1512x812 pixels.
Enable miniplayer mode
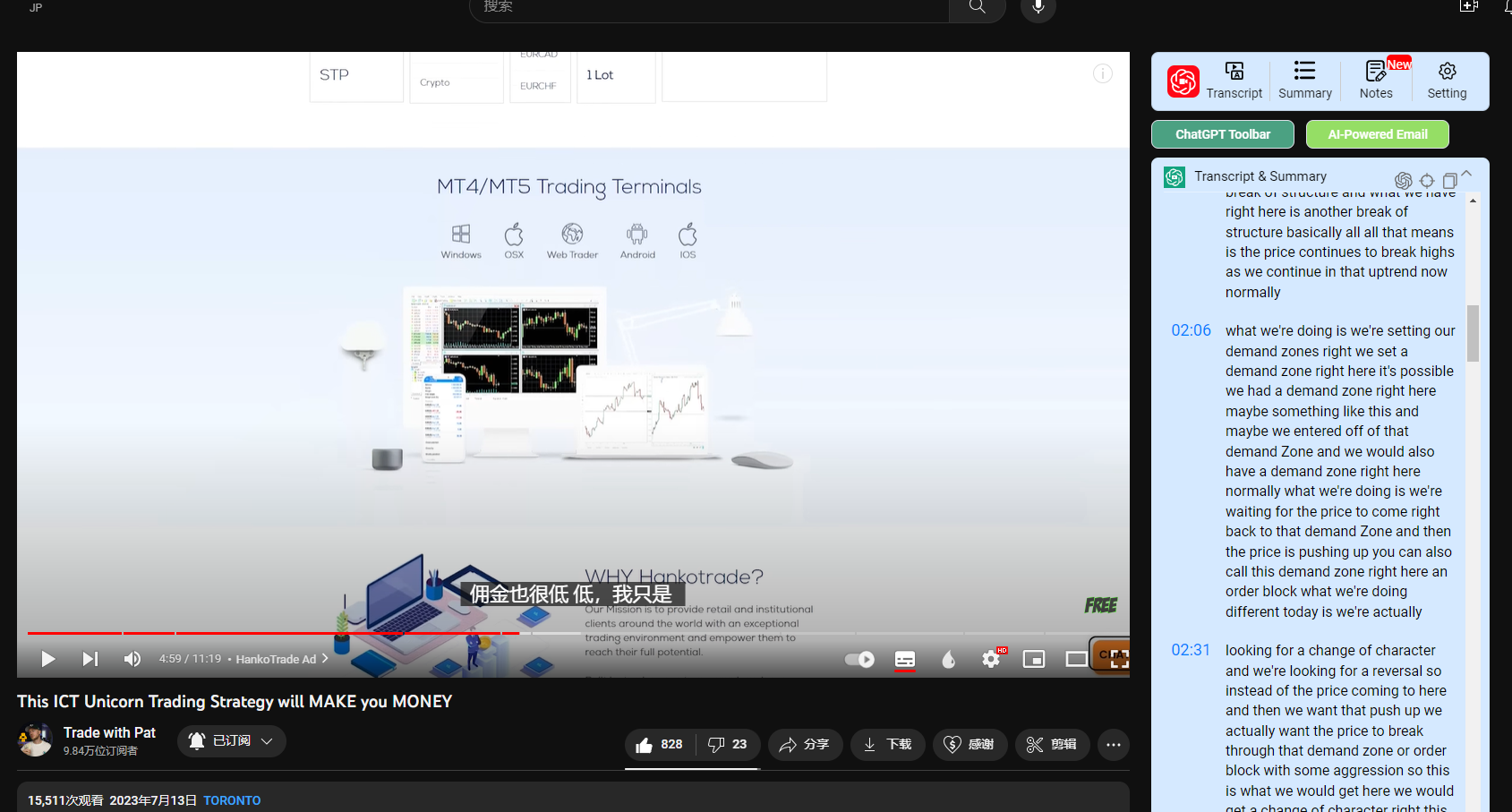[1034, 659]
